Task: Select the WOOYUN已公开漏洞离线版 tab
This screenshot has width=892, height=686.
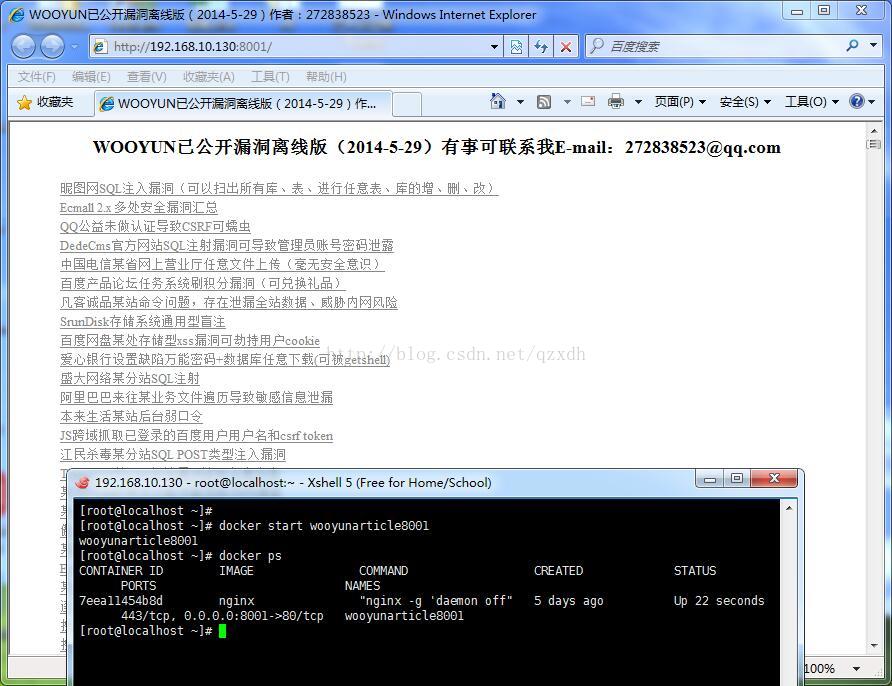Action: 243,104
